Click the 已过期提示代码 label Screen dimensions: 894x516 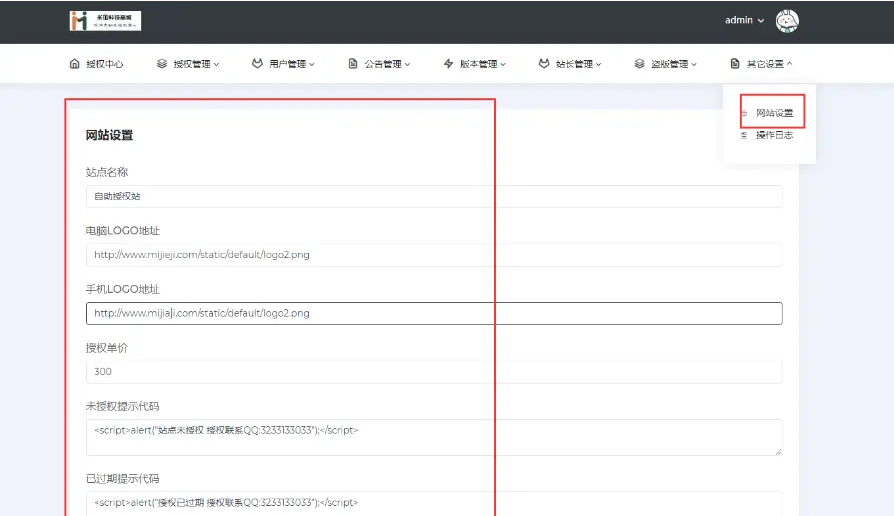123,479
